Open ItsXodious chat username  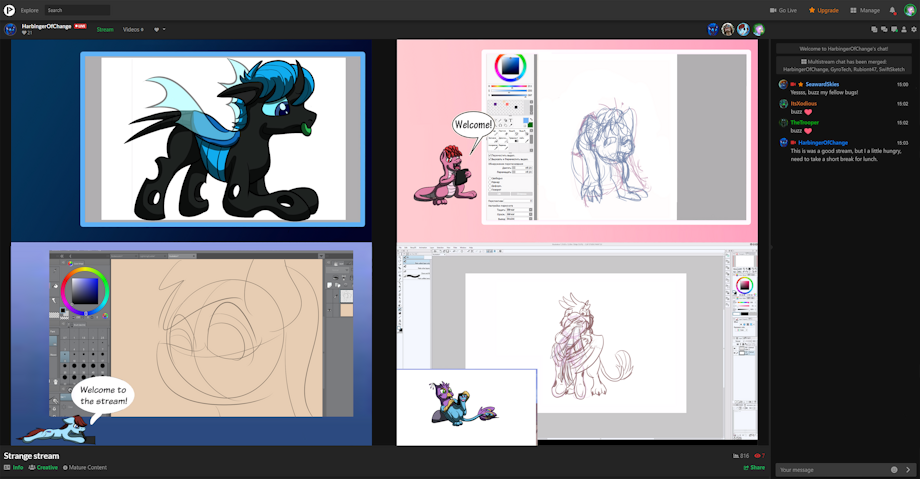coord(803,103)
